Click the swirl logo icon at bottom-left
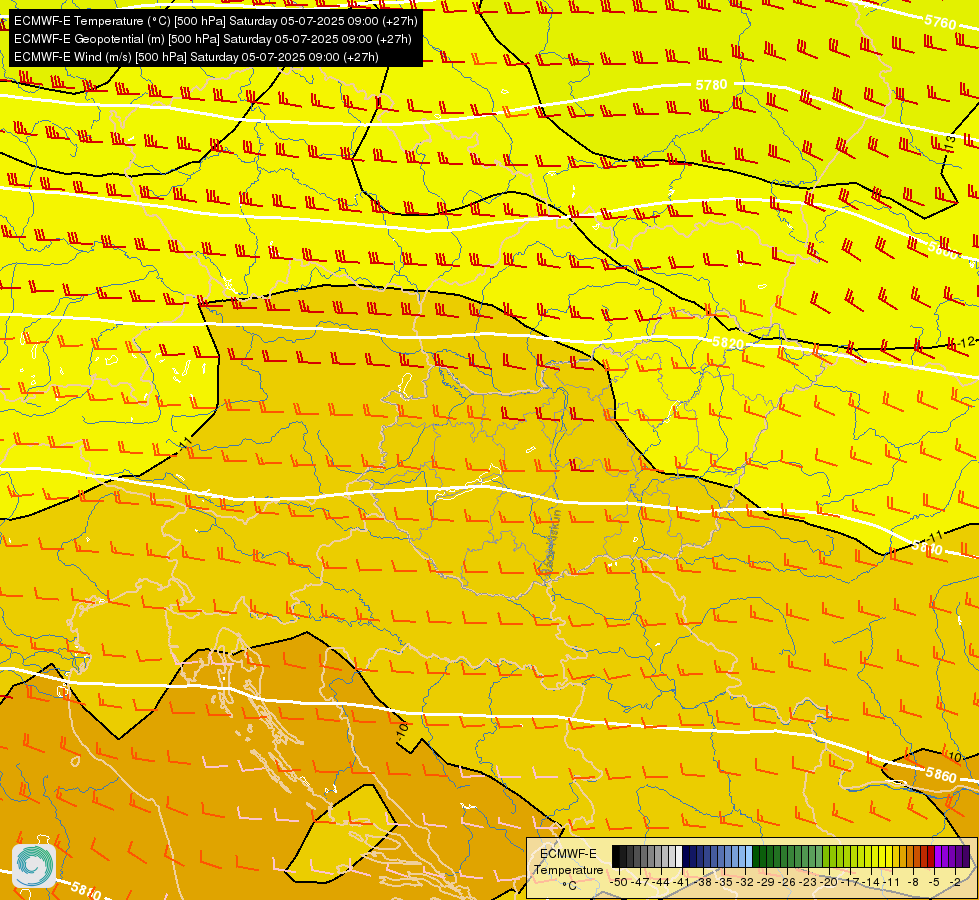979x900 pixels. tap(34, 865)
